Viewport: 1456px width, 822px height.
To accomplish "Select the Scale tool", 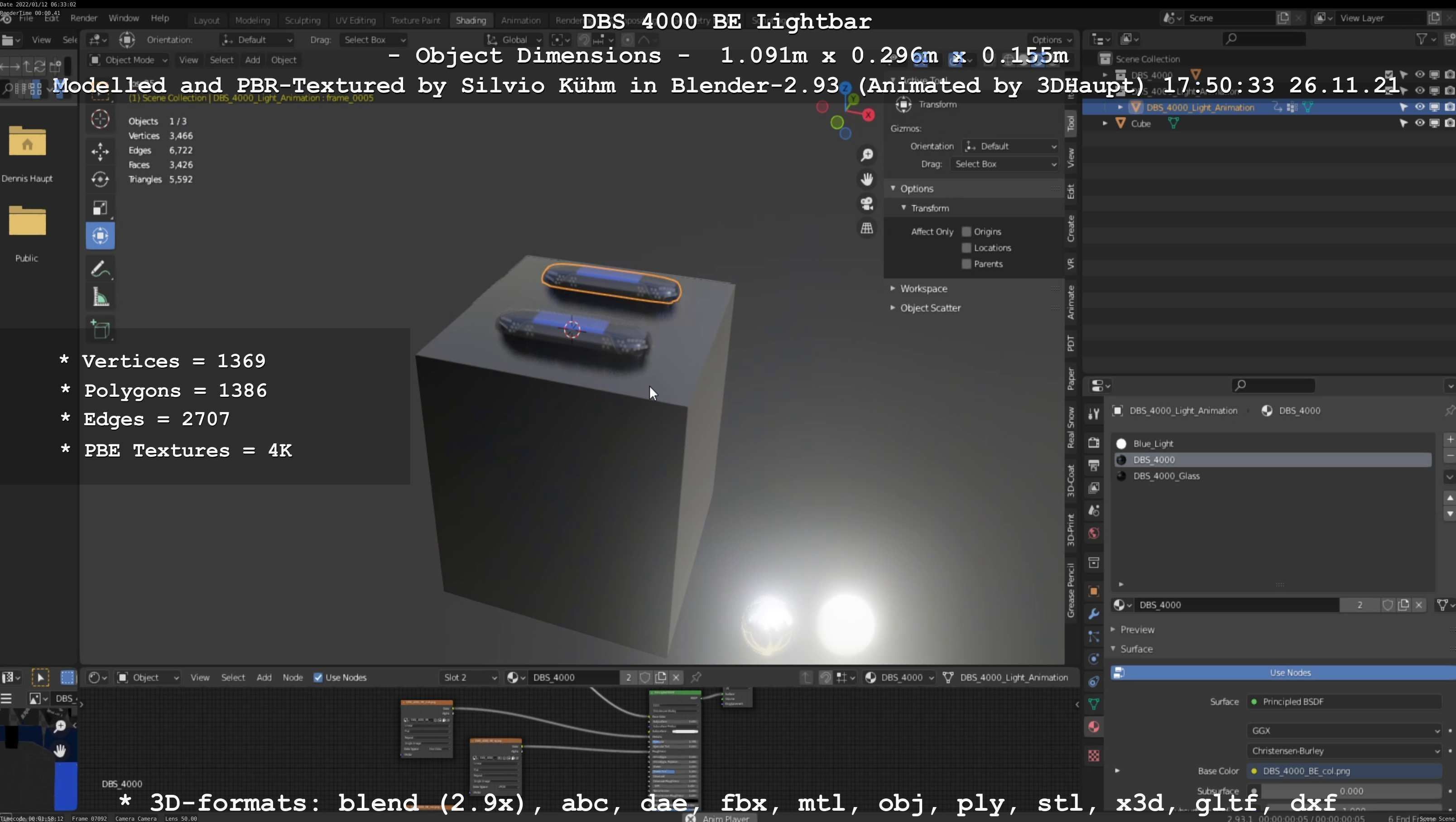I will pos(100,207).
